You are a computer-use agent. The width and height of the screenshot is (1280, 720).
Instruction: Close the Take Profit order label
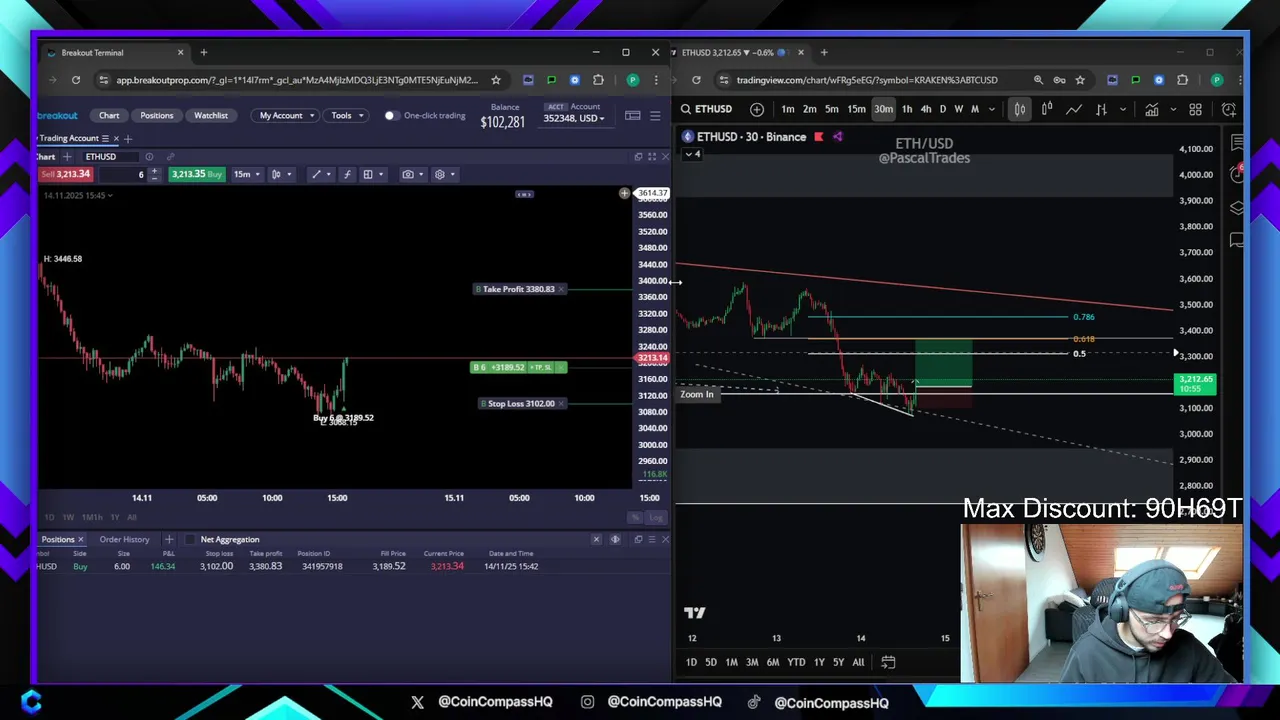coord(562,289)
